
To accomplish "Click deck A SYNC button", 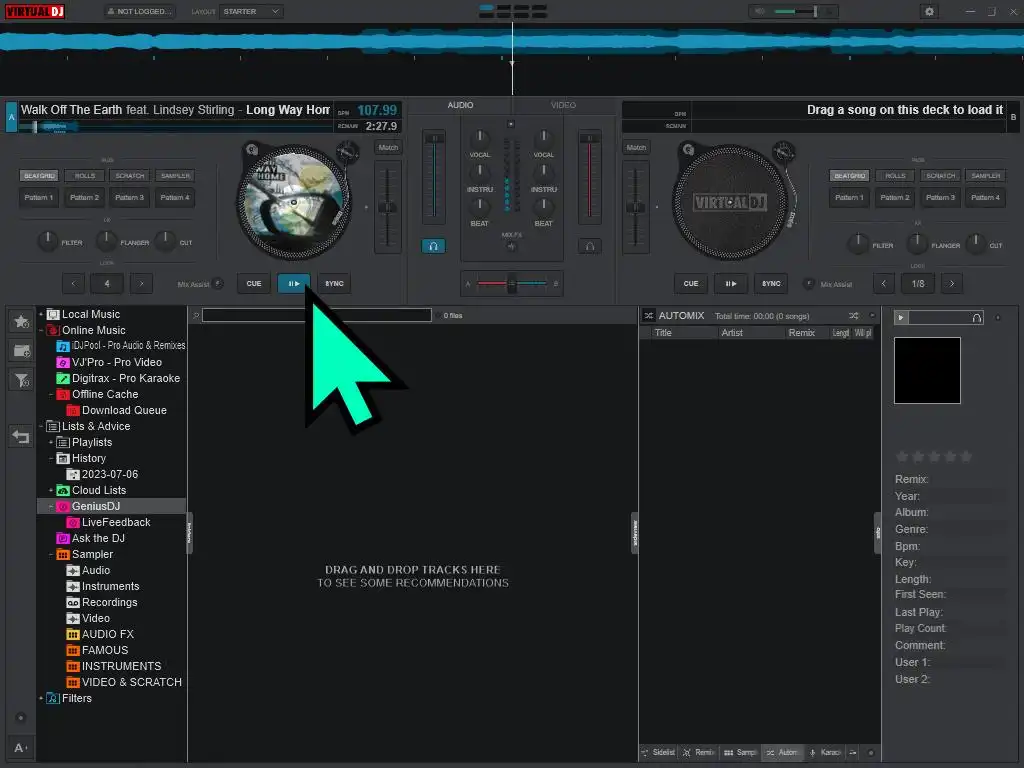I will pyautogui.click(x=334, y=283).
